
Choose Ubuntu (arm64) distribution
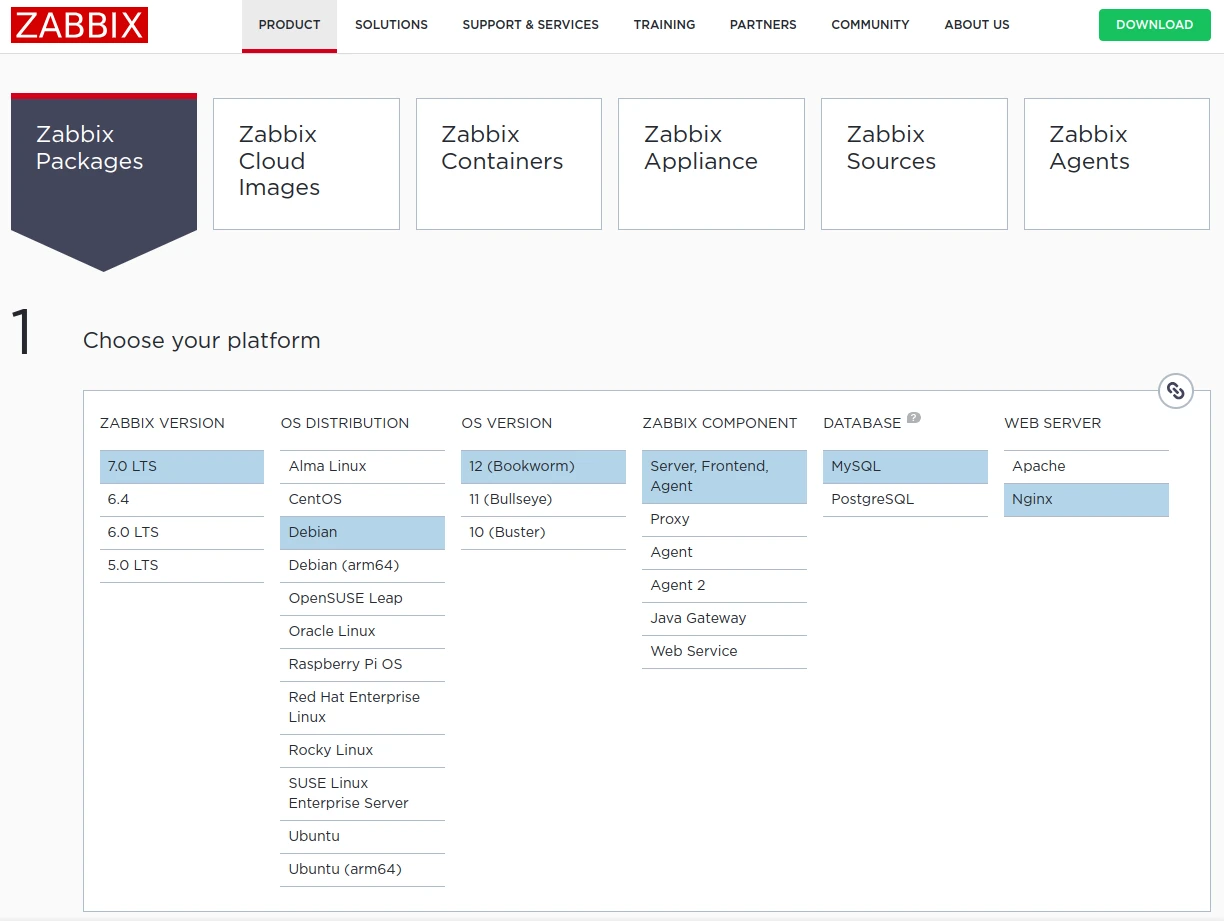point(363,870)
